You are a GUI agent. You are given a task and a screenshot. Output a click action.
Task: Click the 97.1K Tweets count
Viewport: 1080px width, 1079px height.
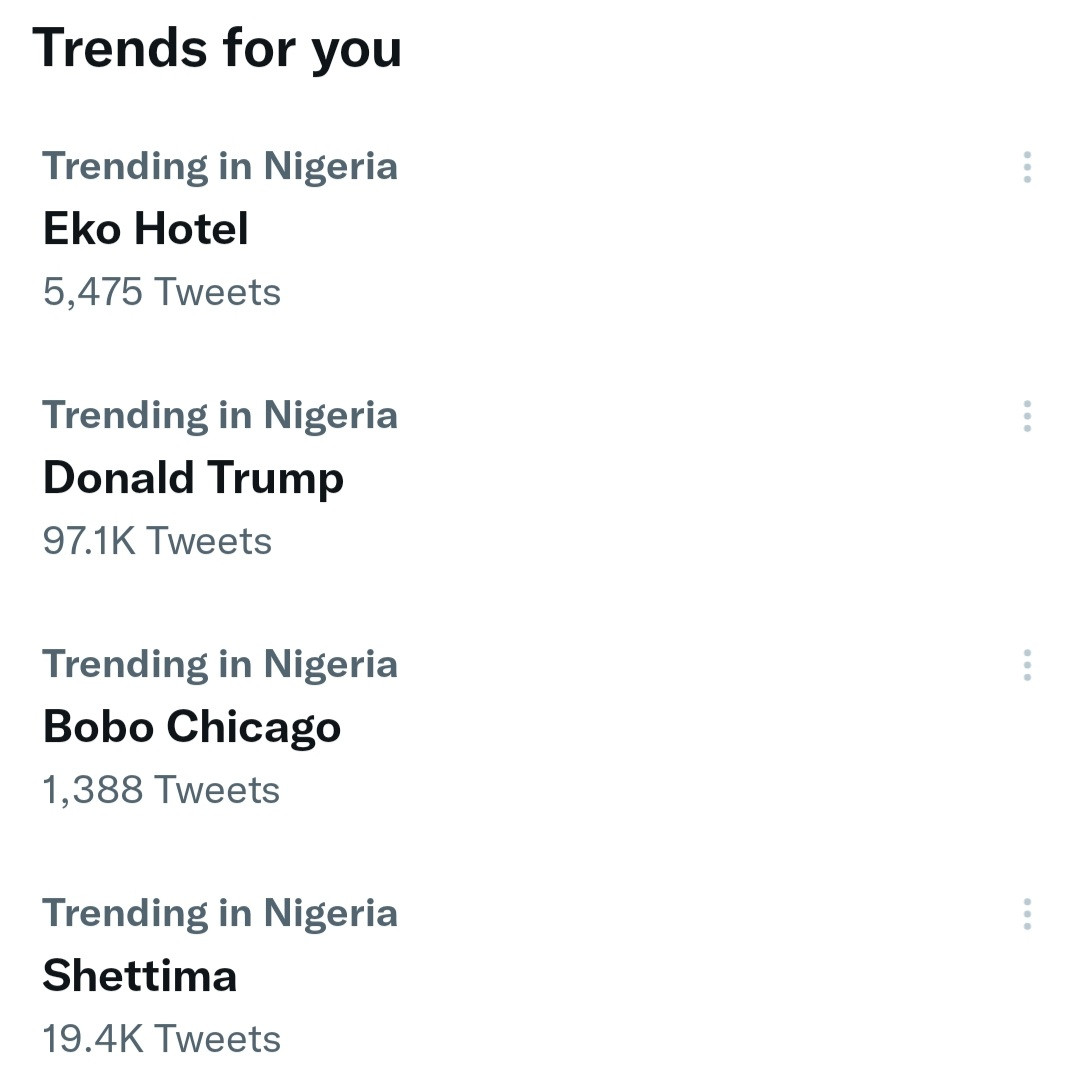[x=157, y=541]
